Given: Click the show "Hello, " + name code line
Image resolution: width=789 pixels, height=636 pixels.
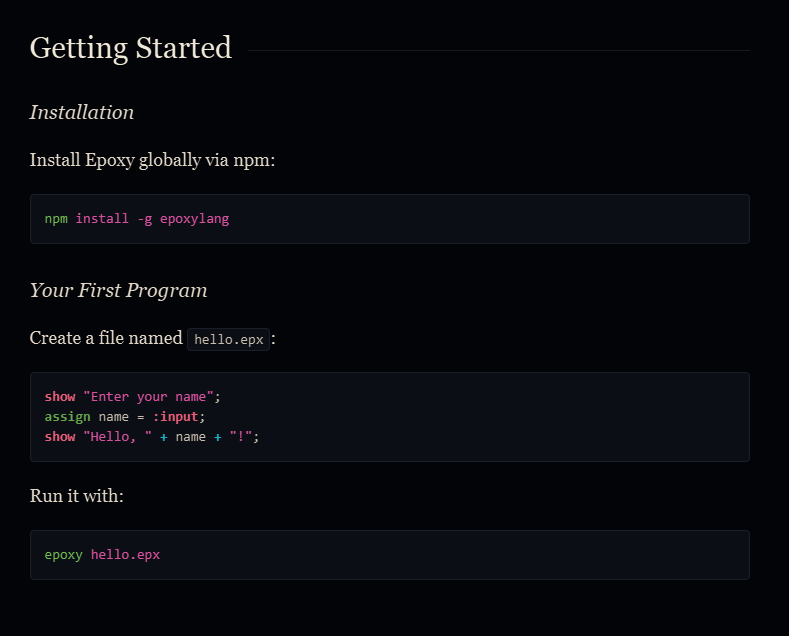Looking at the screenshot, I should tap(152, 437).
